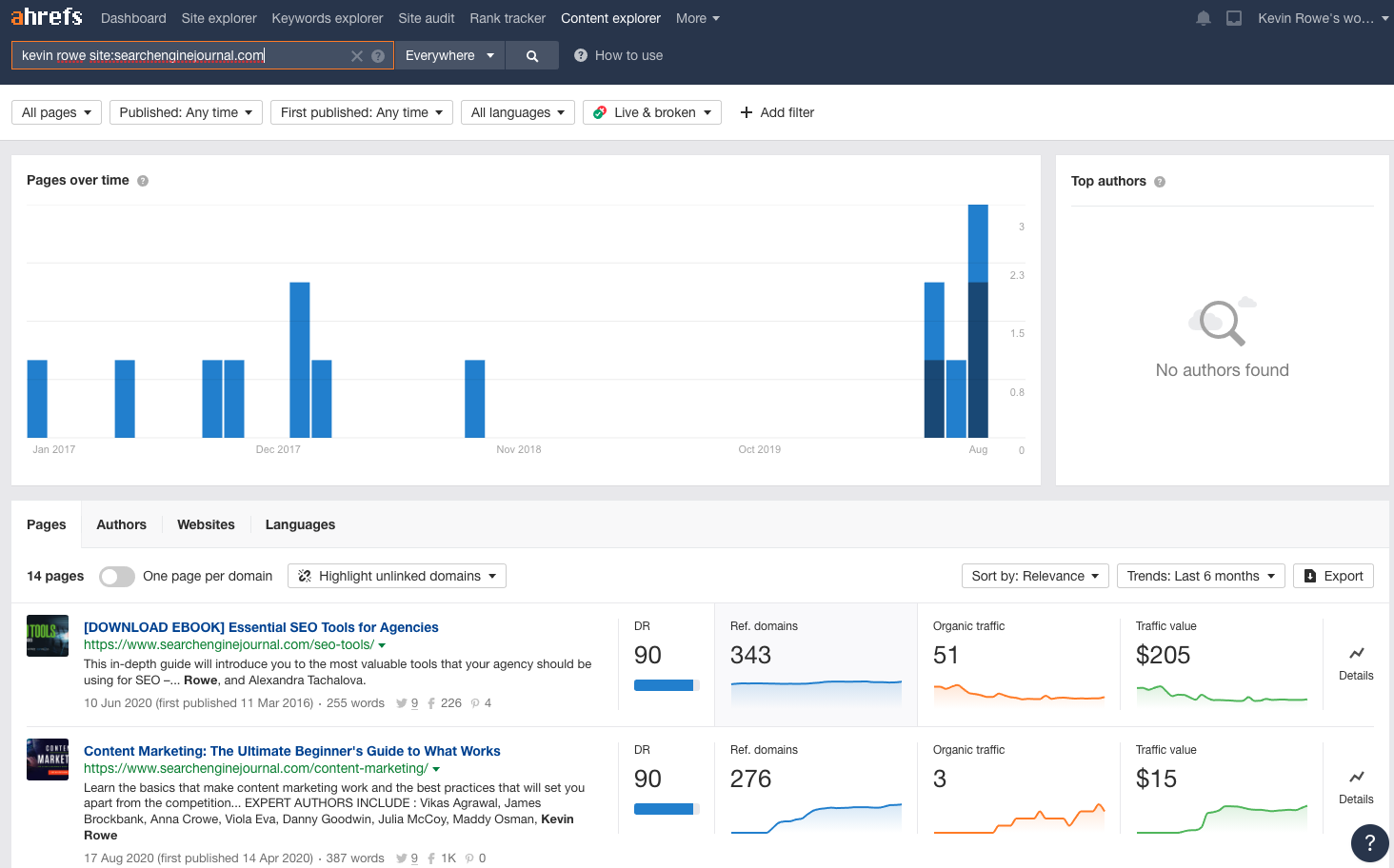Click the tallest bar in the chart

(x=978, y=321)
